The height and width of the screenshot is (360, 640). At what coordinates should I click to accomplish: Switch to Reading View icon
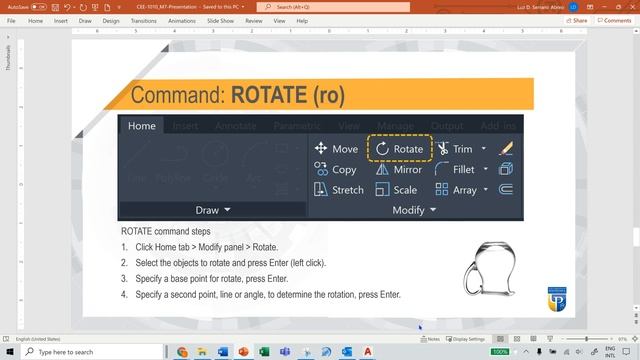point(533,339)
